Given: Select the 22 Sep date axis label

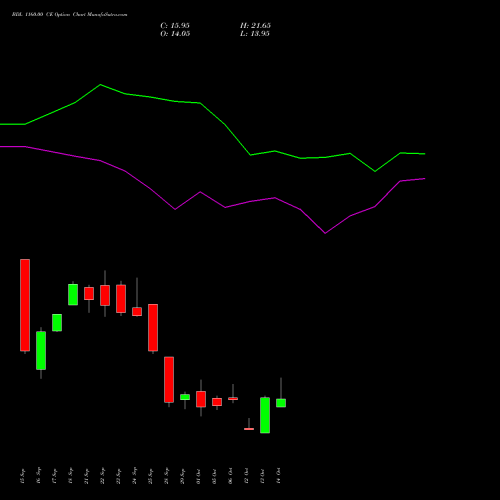Looking at the screenshot, I should click(x=103, y=476).
